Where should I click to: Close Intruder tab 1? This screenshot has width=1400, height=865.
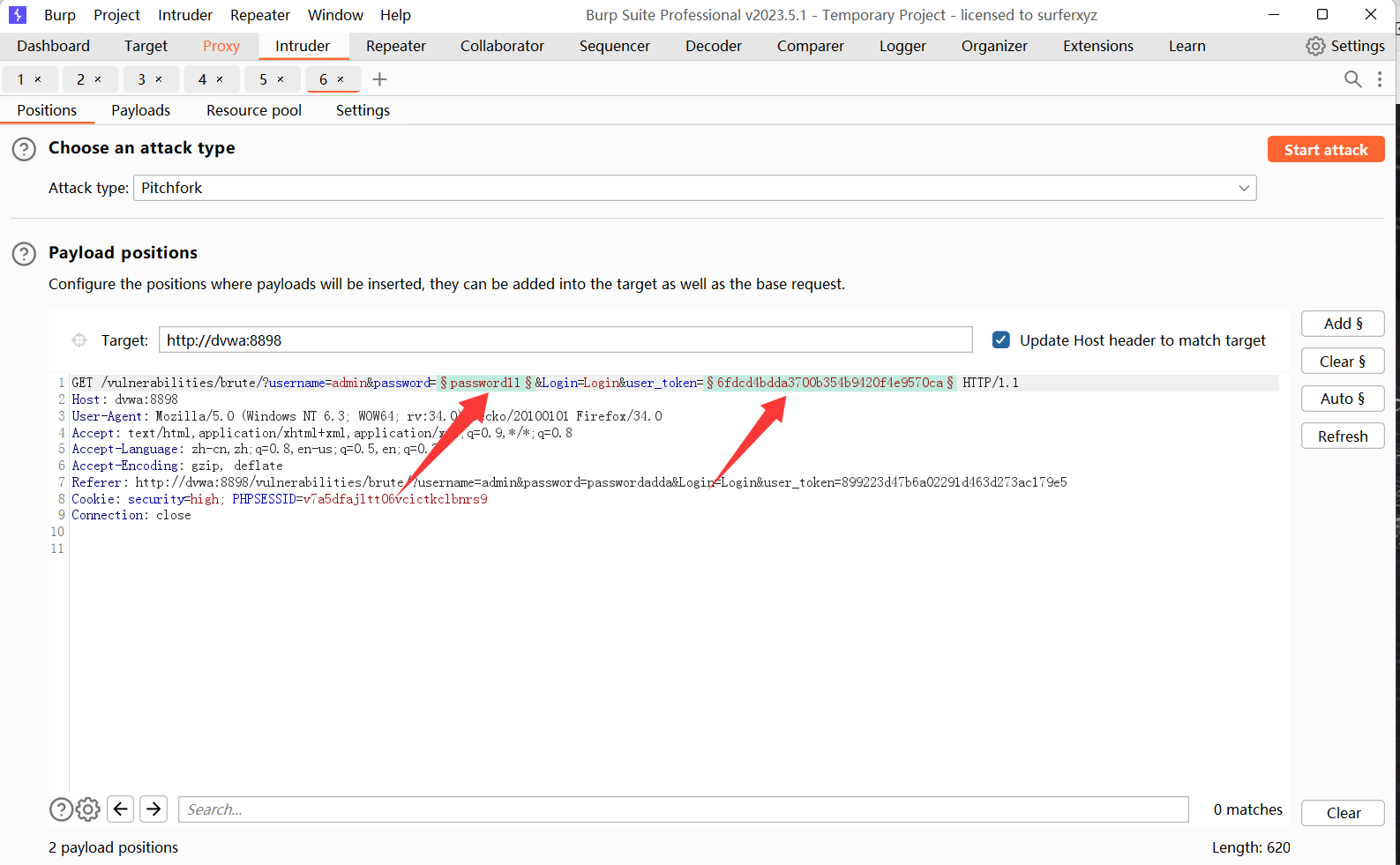click(x=38, y=79)
